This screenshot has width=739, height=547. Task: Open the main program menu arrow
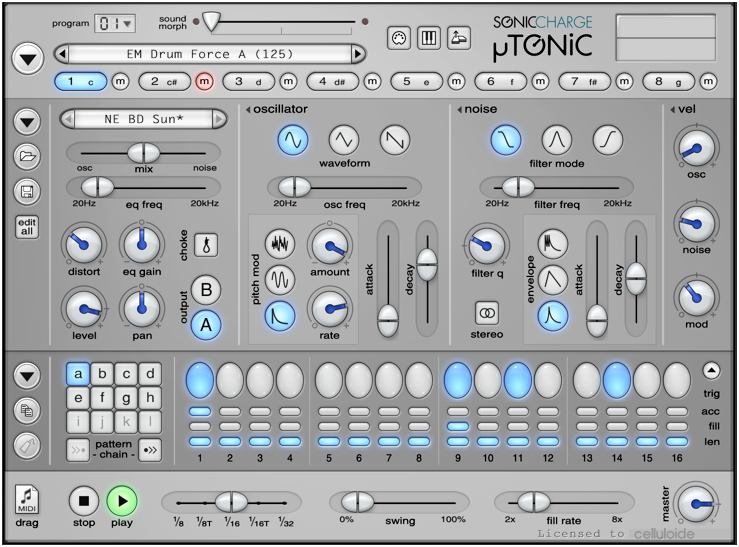coord(28,58)
